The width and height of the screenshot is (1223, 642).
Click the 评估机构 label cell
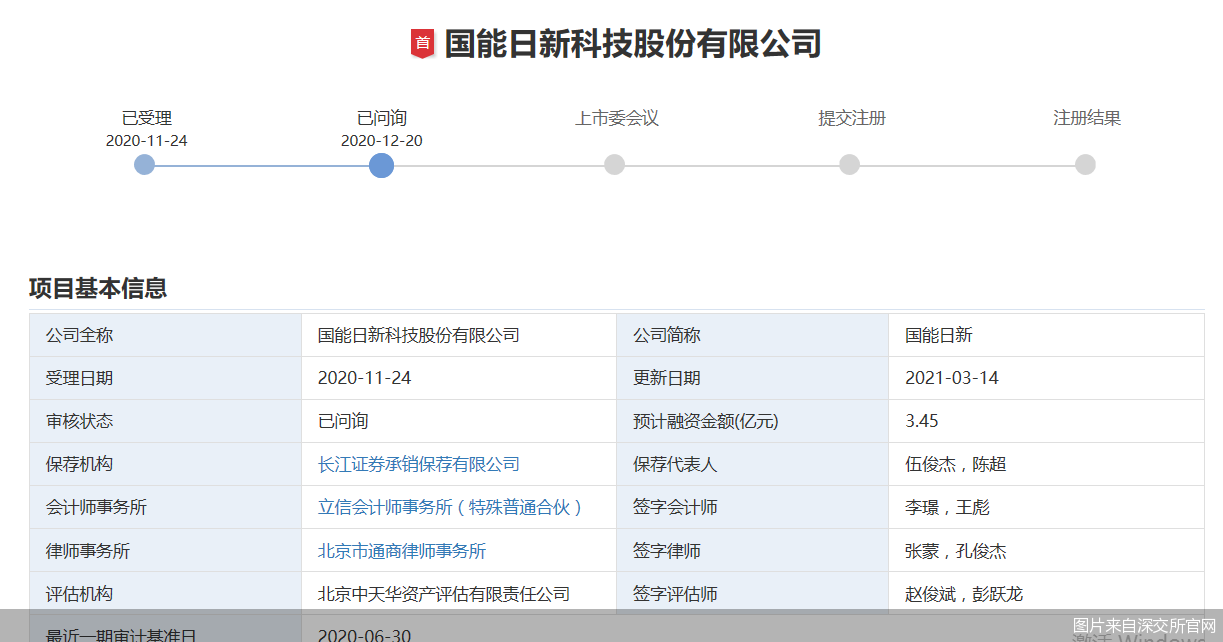tap(166, 594)
